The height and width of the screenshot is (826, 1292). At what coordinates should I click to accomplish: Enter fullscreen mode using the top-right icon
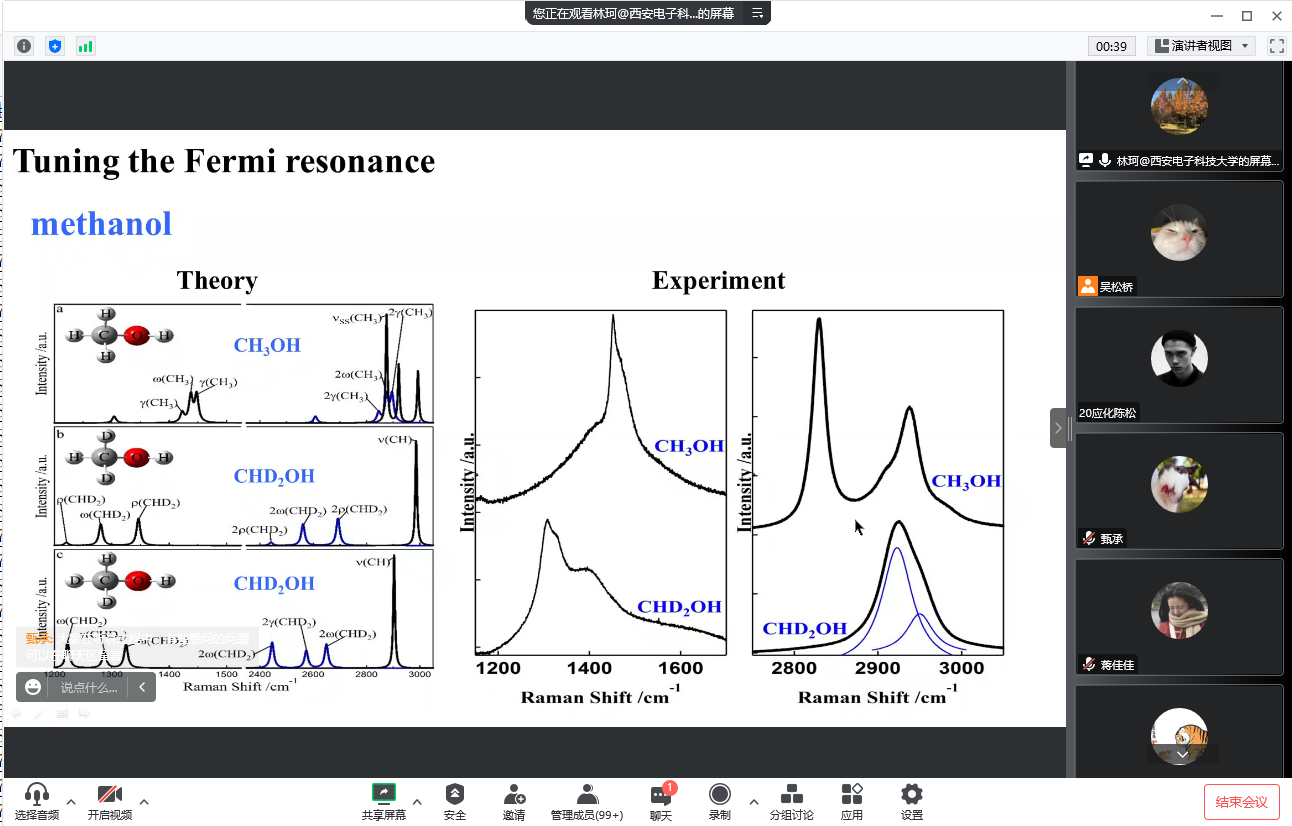1276,46
